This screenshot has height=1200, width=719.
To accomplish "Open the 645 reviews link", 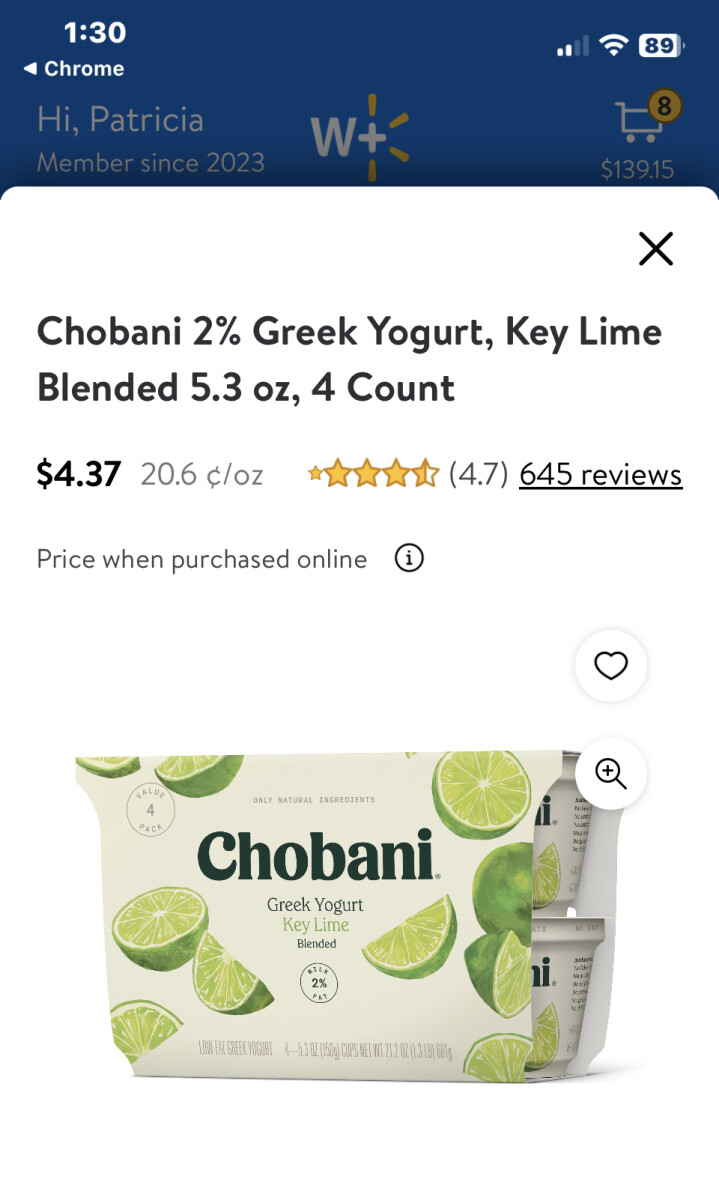I will 601,473.
